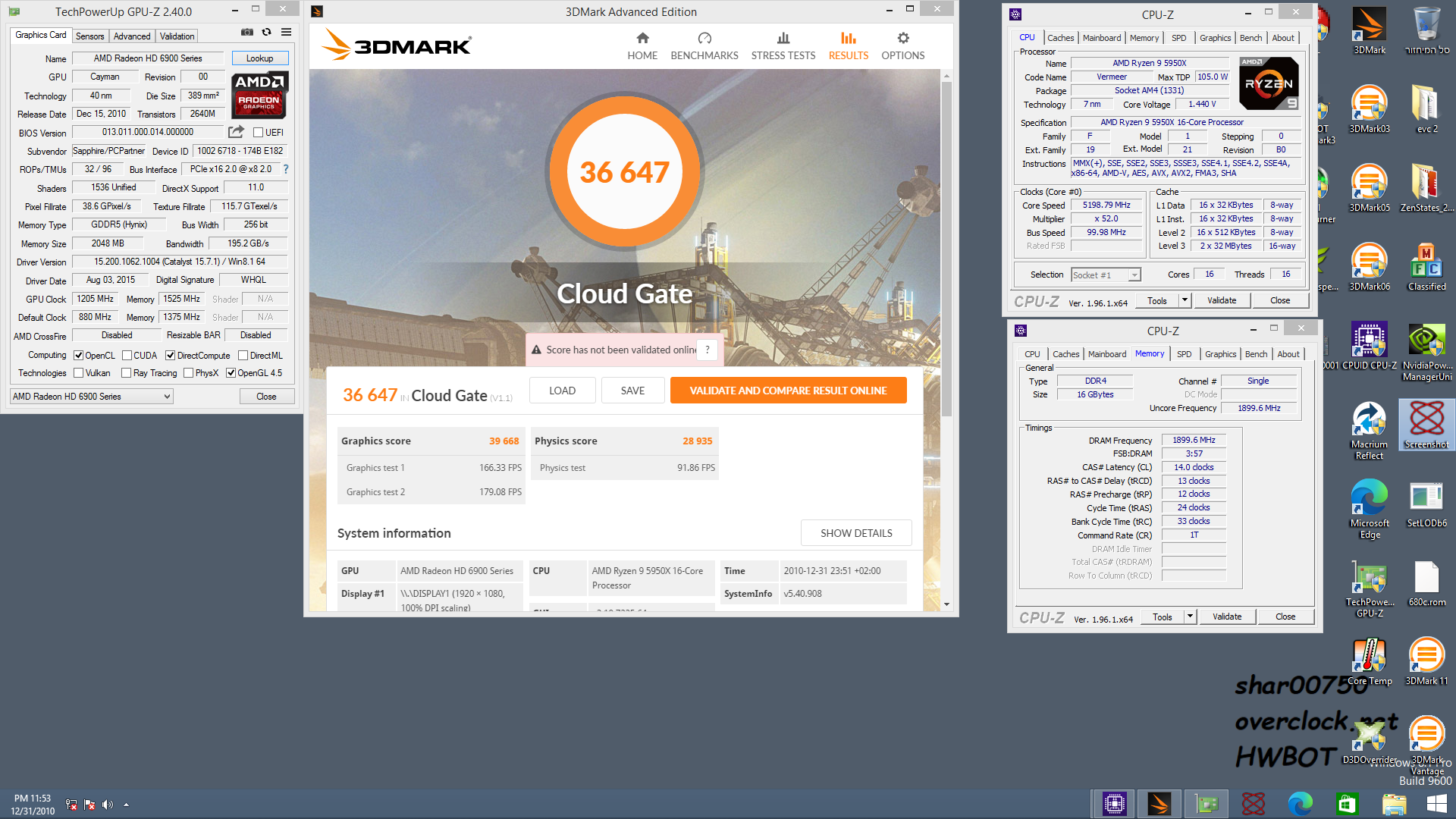The image size is (1456, 819).
Task: Open the Core Temp desktop icon
Action: coord(1370,661)
